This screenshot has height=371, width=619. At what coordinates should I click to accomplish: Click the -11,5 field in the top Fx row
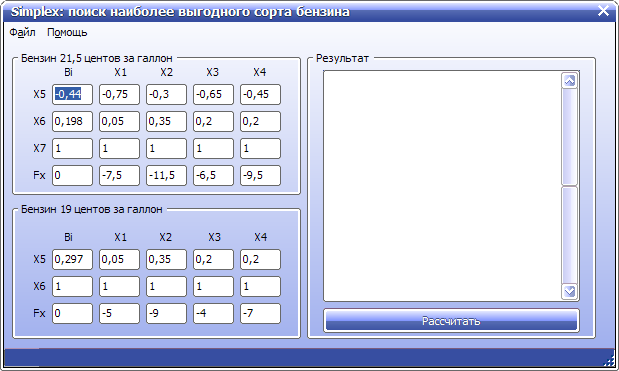click(x=166, y=175)
